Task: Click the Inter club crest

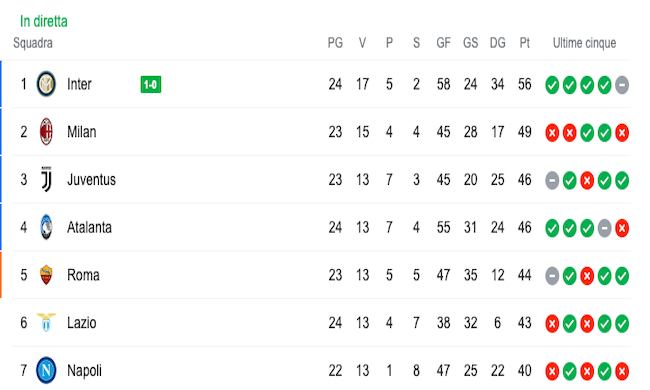Action: click(x=46, y=84)
